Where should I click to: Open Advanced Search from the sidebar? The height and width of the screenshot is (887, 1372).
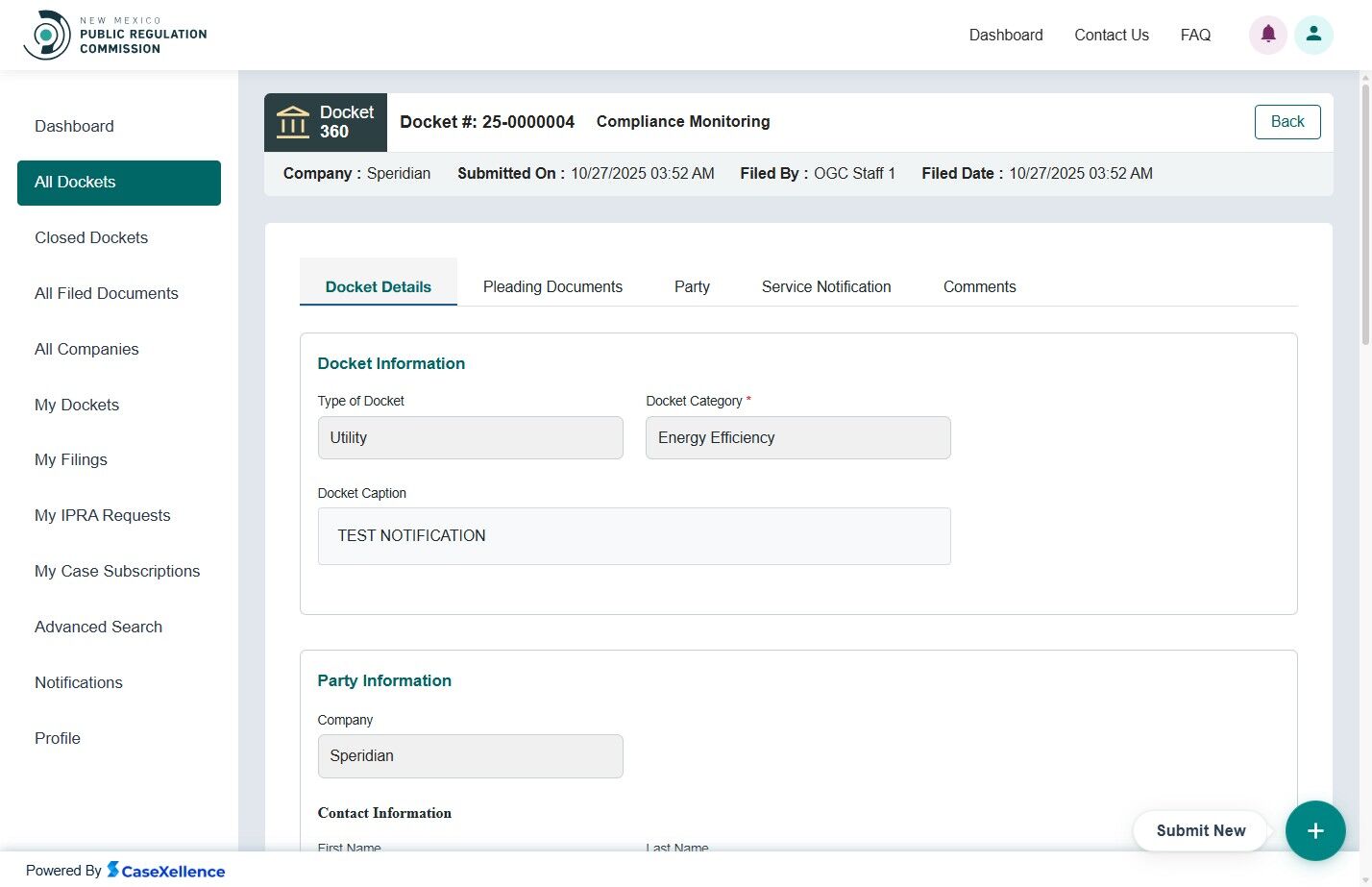pos(98,627)
